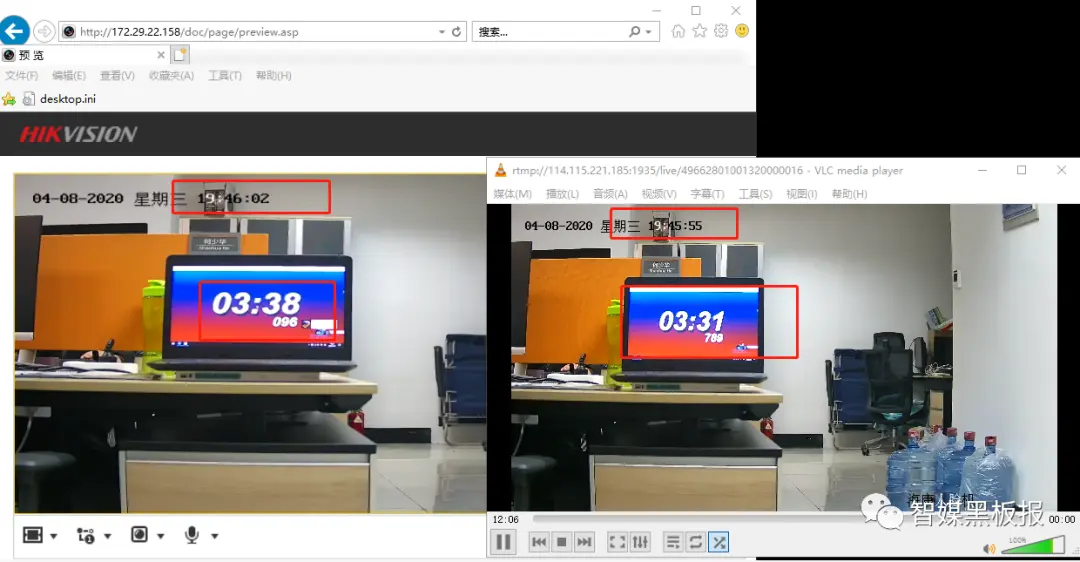Add to favorites bar star icon
1080x562 pixels.
tap(9, 99)
